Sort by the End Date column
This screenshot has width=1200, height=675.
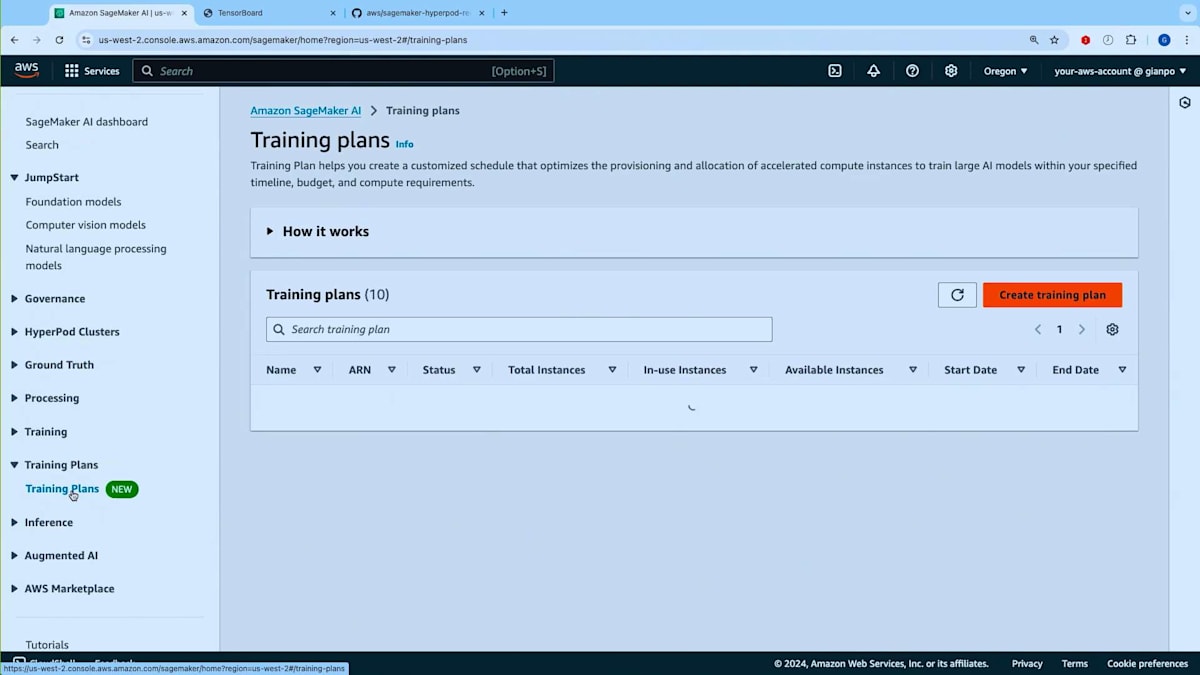[1122, 370]
